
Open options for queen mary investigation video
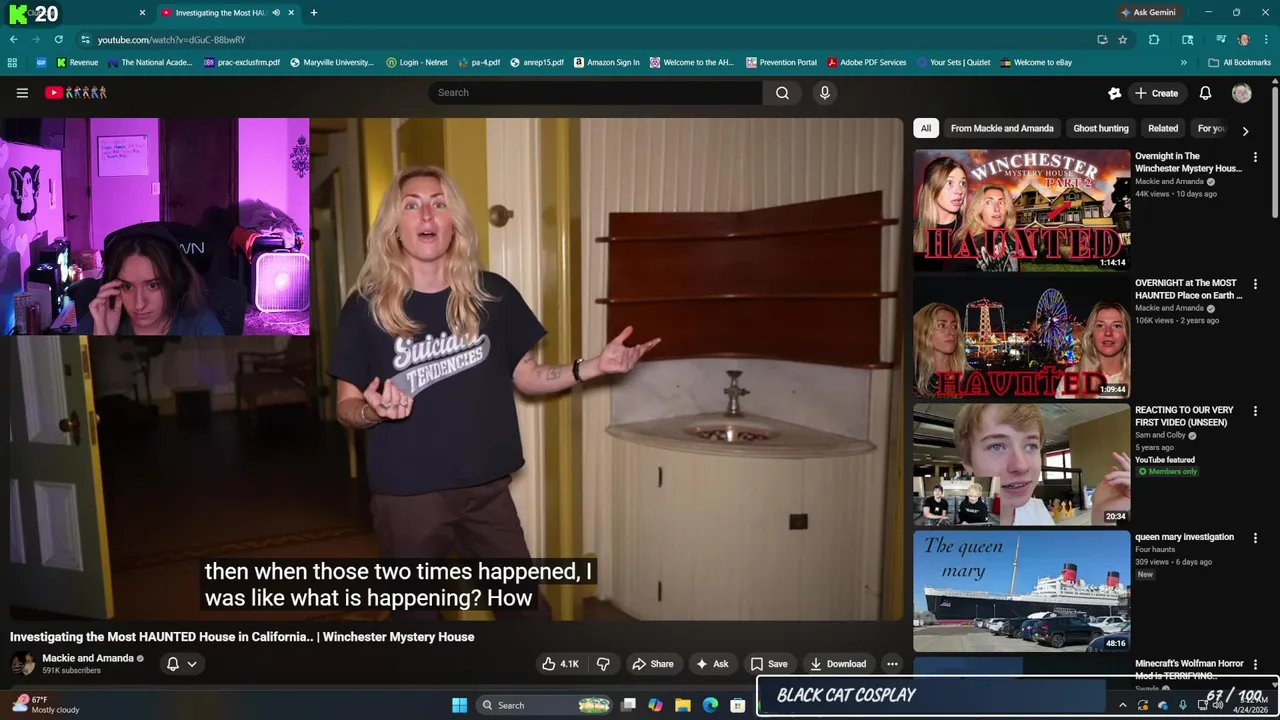(1255, 538)
